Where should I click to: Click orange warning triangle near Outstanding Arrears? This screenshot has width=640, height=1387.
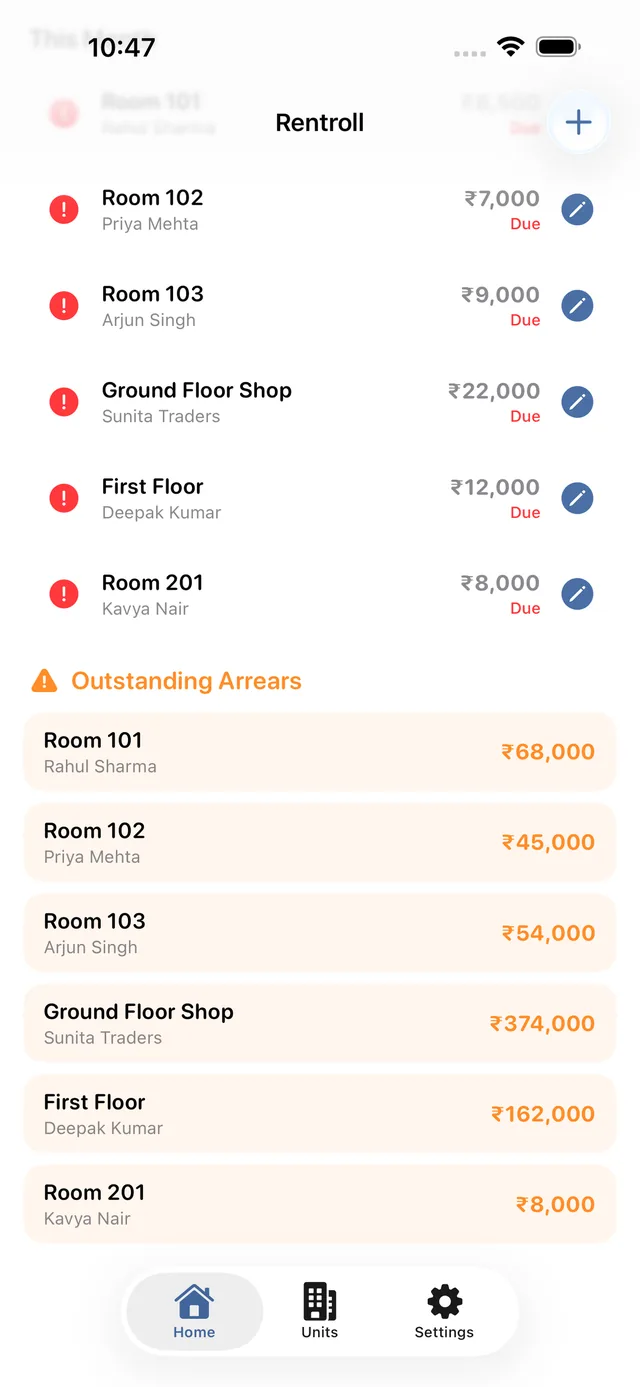point(45,681)
